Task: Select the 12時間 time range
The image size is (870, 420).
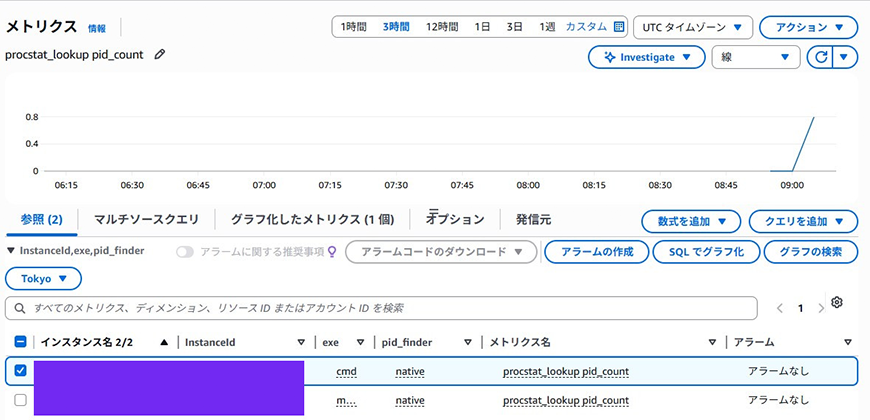Action: point(442,27)
